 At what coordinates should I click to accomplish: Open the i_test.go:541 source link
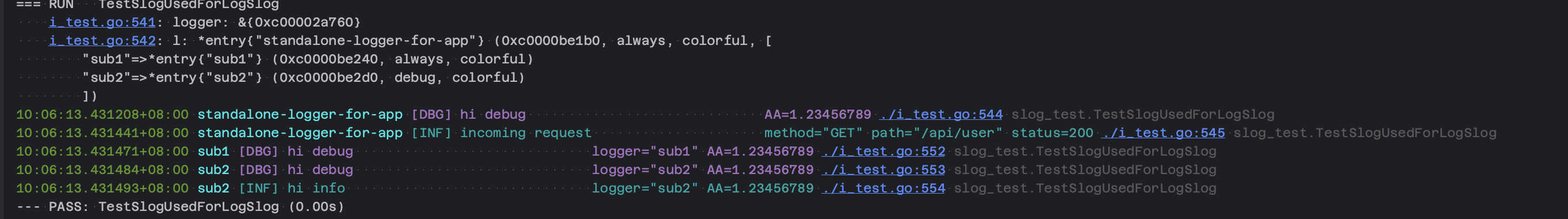click(102, 22)
